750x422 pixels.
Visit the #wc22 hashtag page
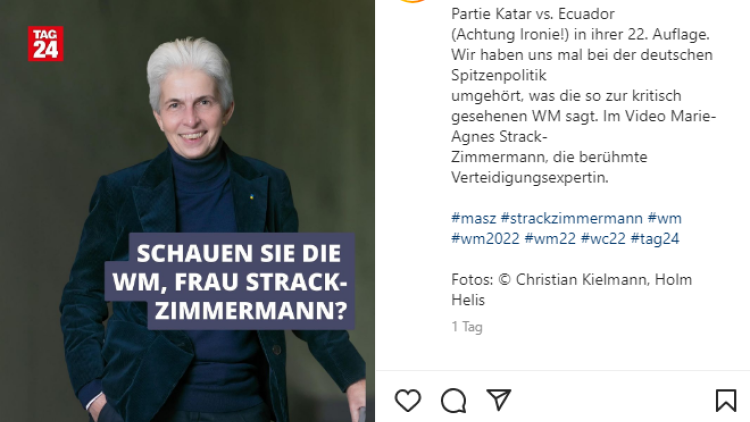[603, 238]
